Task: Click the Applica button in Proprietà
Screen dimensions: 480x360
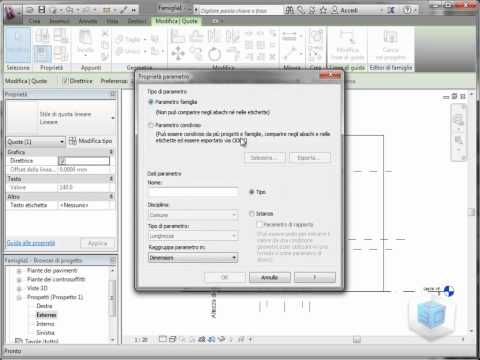Action: pyautogui.click(x=98, y=243)
